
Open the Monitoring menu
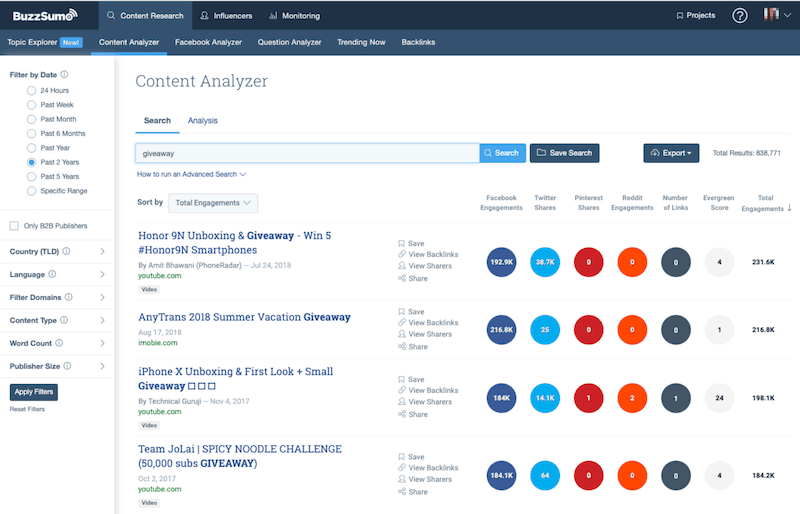point(294,16)
